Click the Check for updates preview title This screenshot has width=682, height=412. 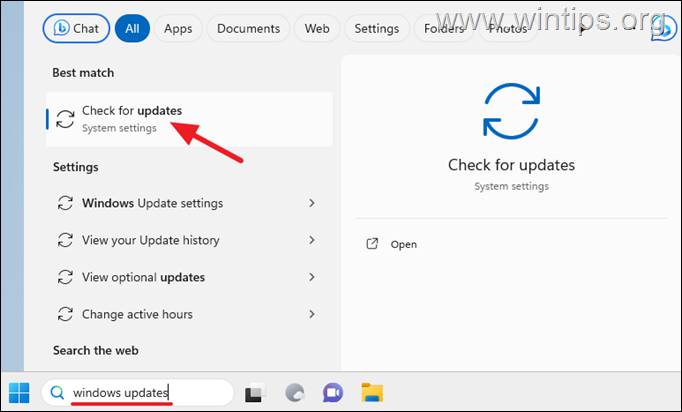(512, 165)
